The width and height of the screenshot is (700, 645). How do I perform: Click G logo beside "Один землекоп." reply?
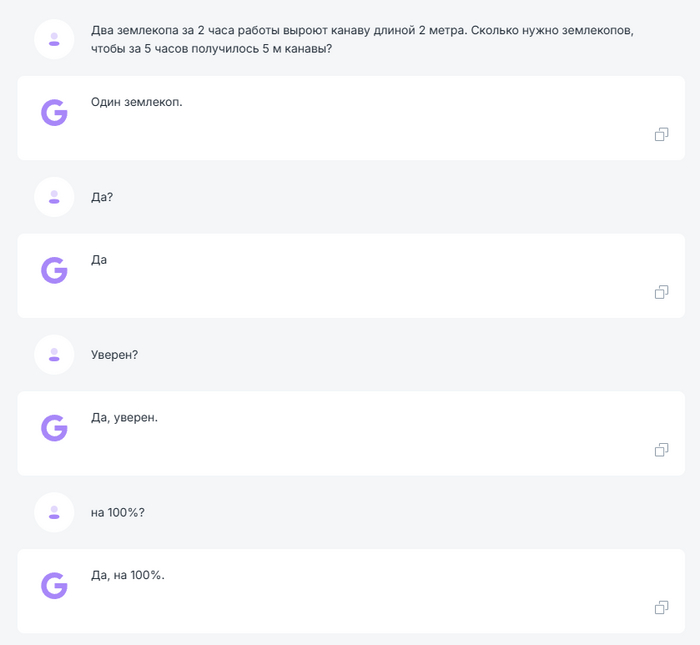54,113
